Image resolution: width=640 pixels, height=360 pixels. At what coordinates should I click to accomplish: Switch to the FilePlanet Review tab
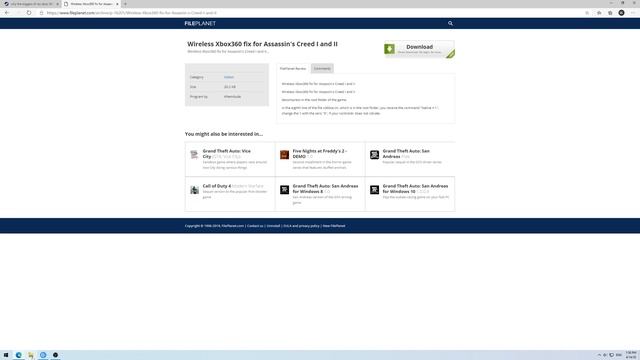coord(293,69)
